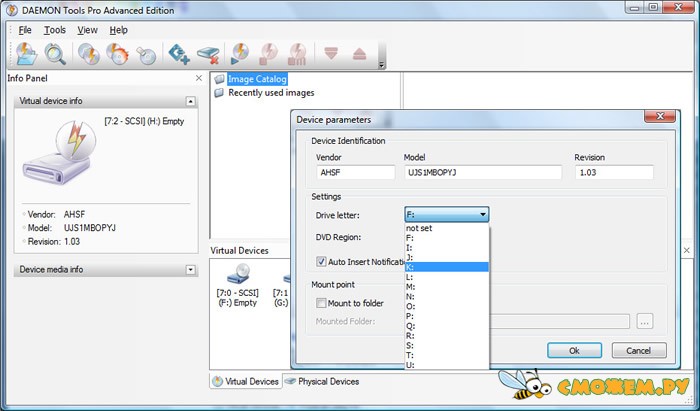
Task: Expand the Device media info section
Action: click(190, 270)
